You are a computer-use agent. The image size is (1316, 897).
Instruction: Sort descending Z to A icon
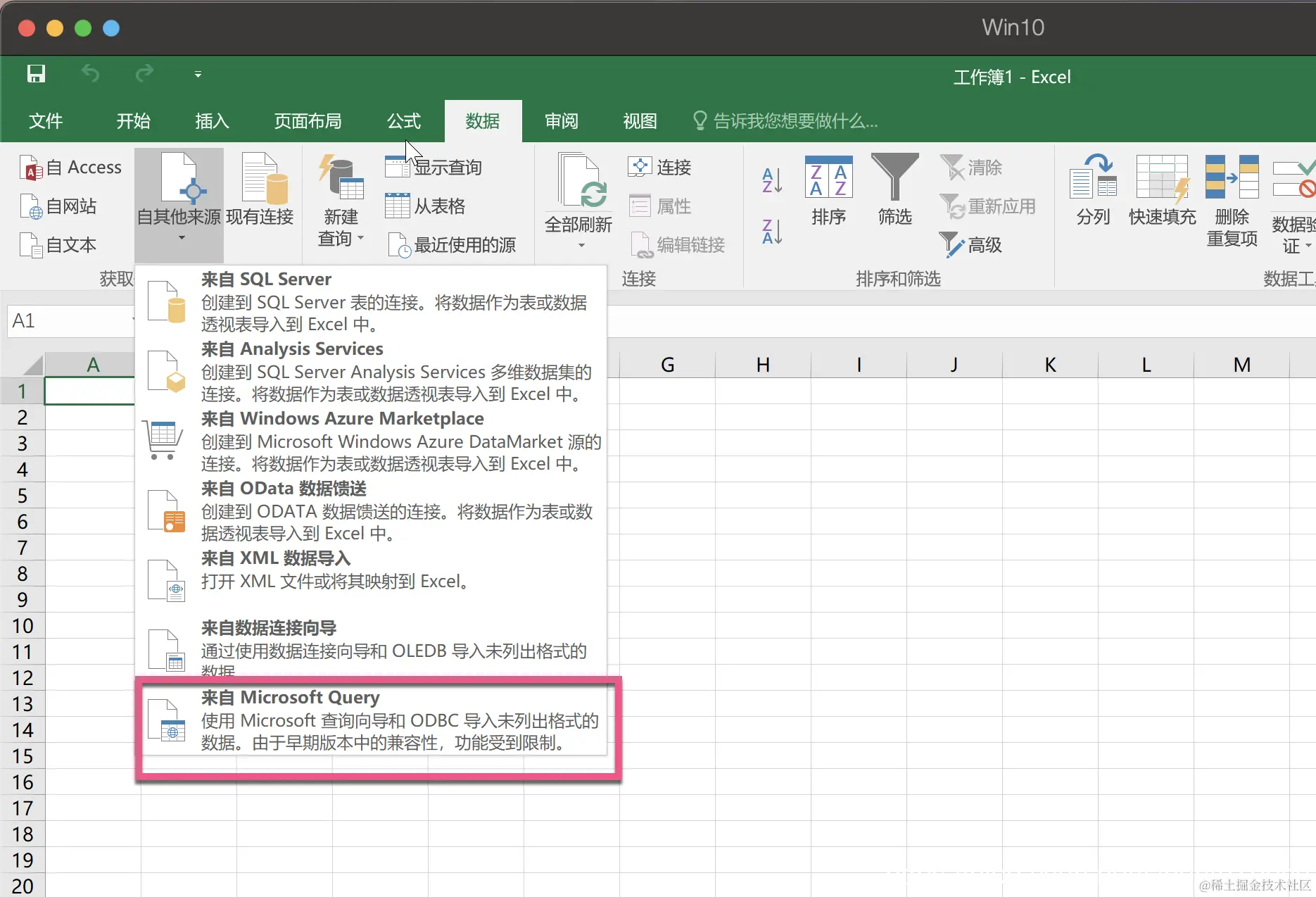772,231
